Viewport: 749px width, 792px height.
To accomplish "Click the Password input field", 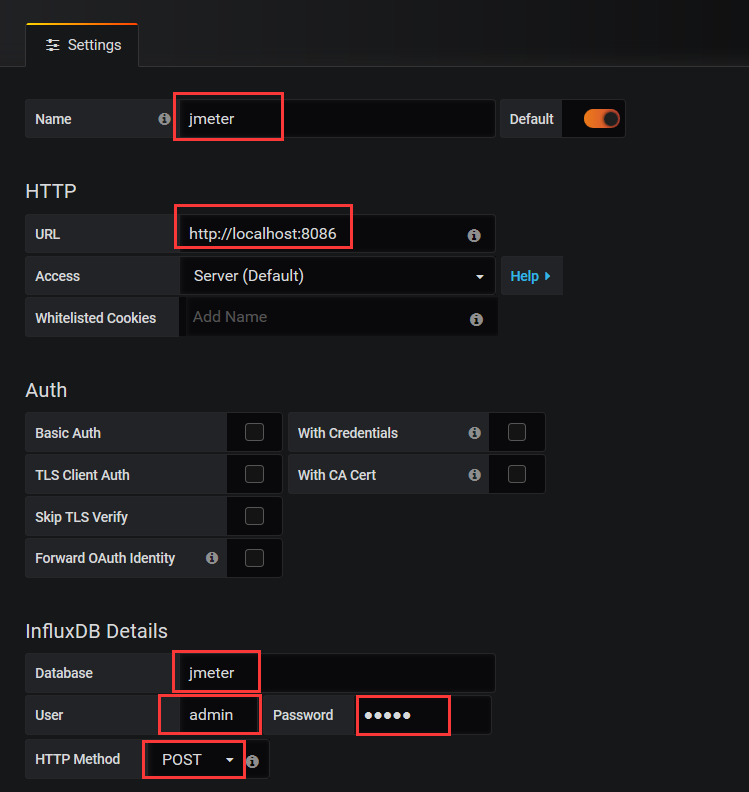I will pos(423,715).
